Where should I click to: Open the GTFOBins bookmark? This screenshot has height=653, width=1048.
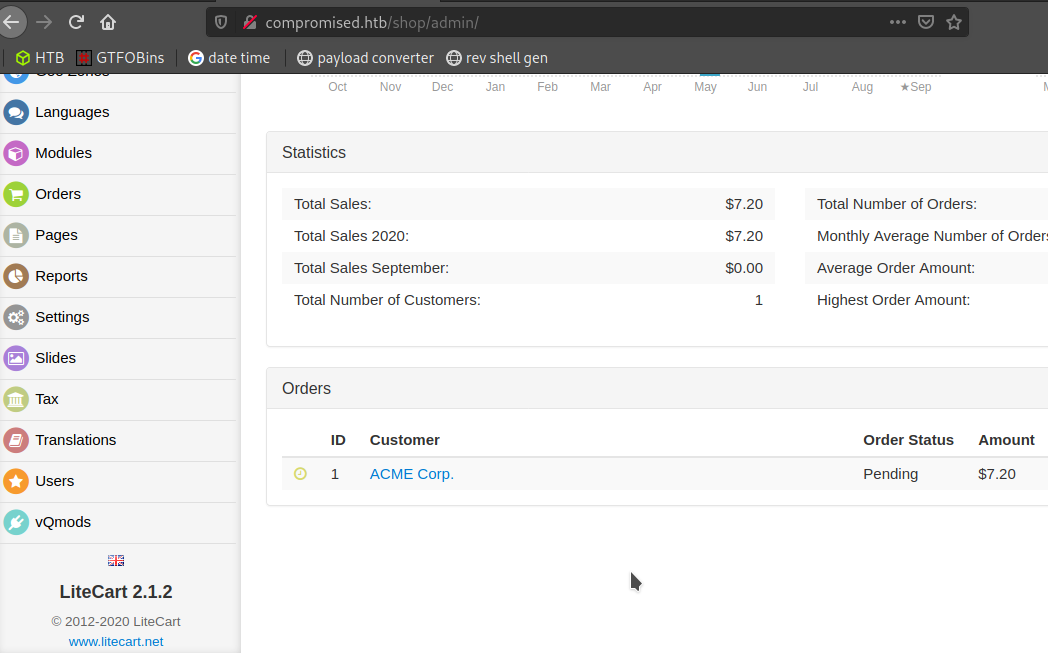coord(120,58)
